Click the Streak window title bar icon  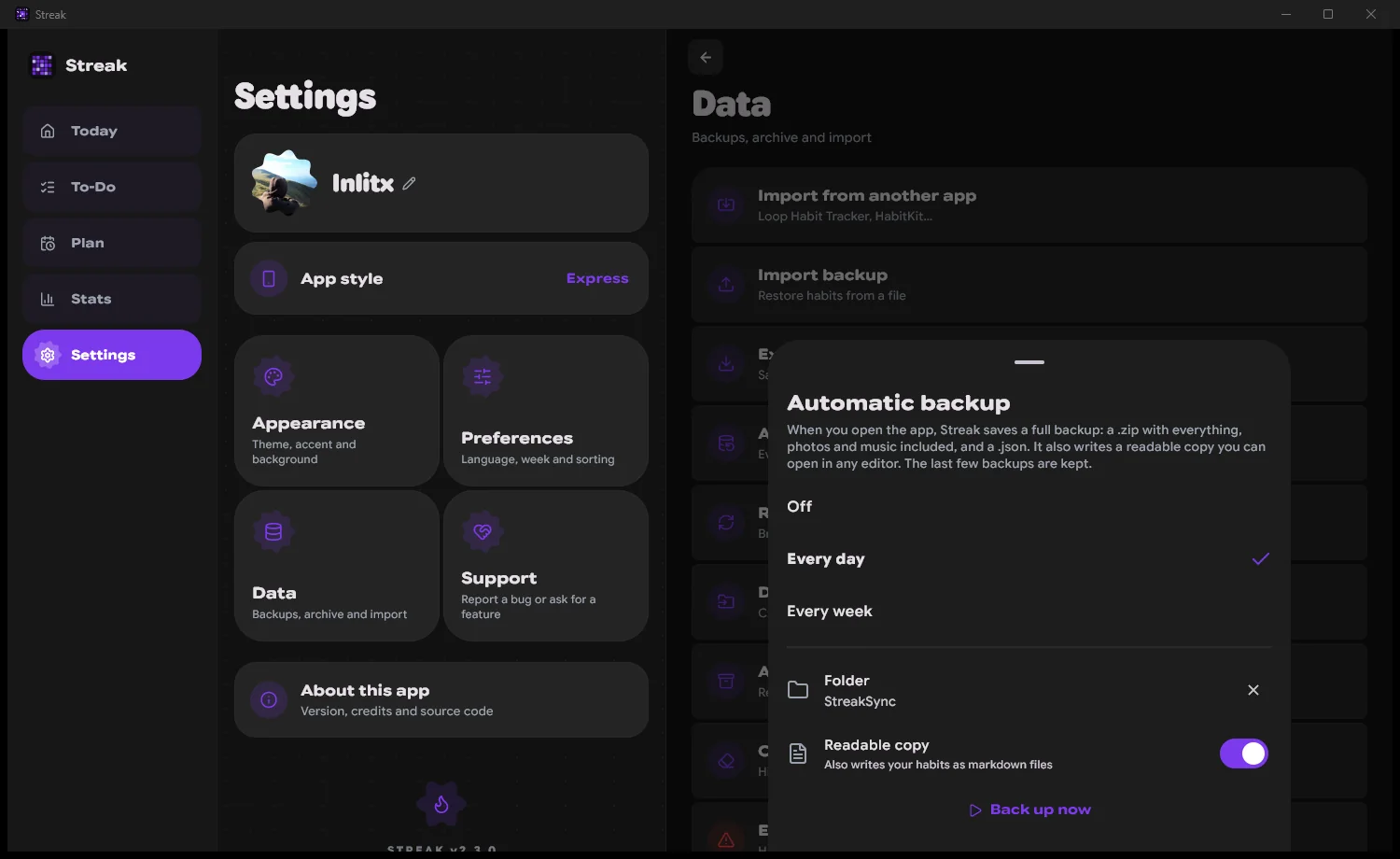[x=21, y=14]
